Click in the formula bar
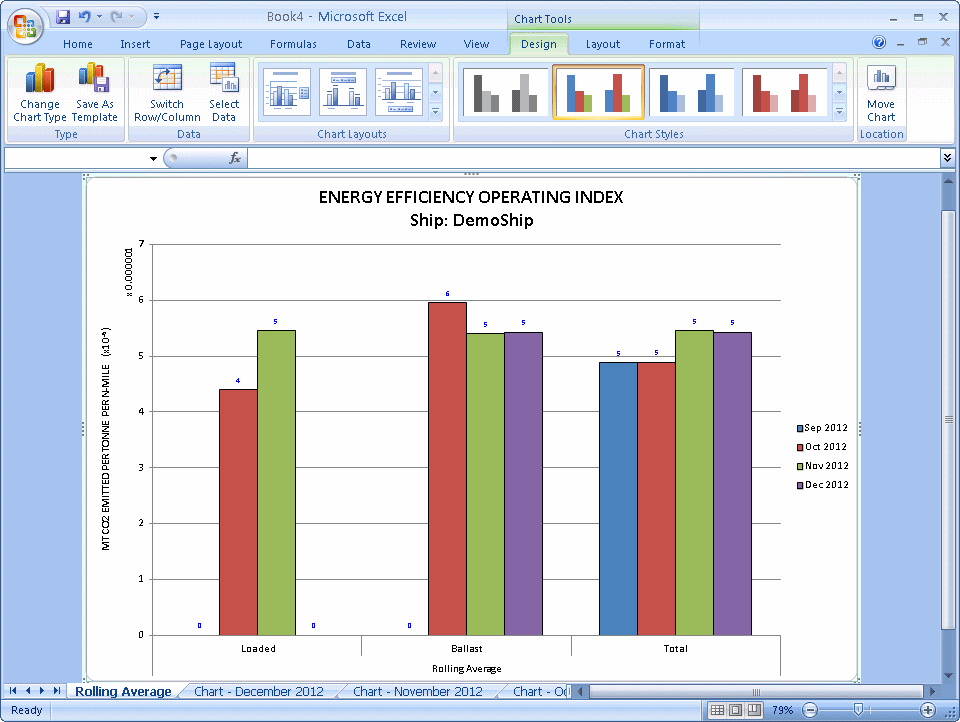 593,159
